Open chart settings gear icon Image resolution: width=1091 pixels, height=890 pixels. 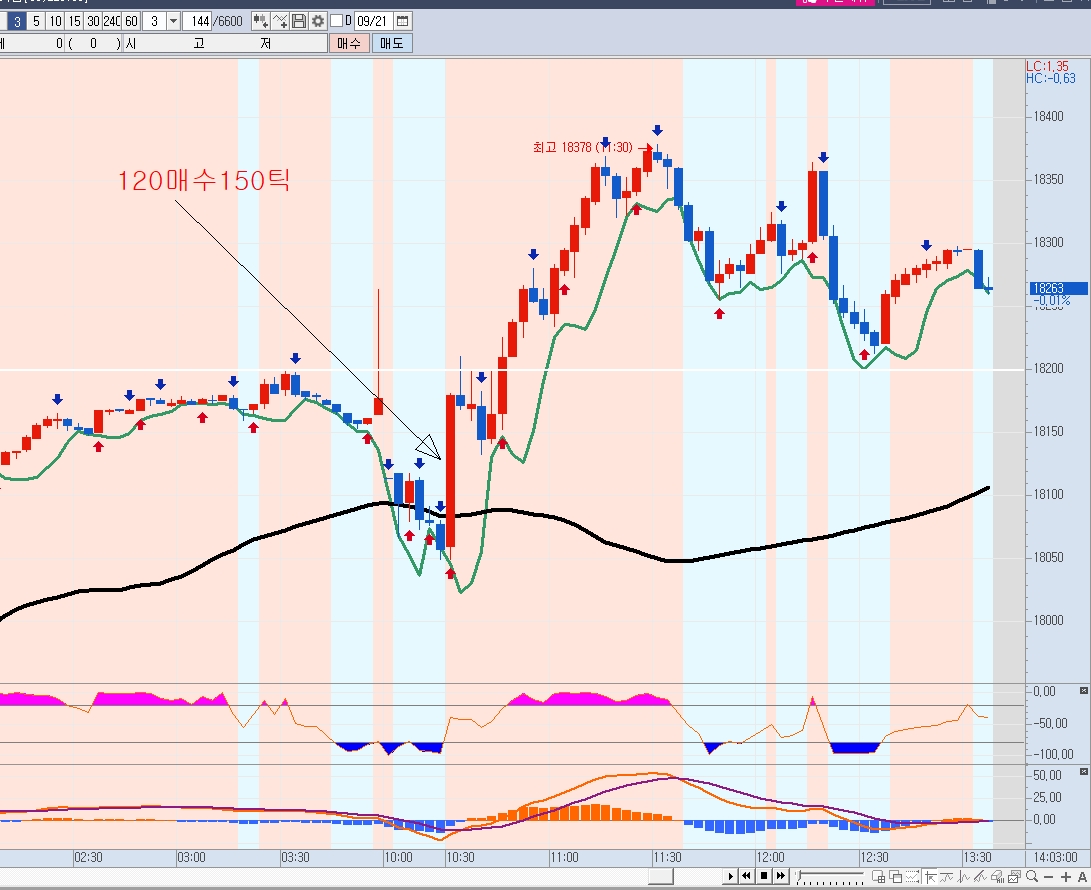point(317,20)
